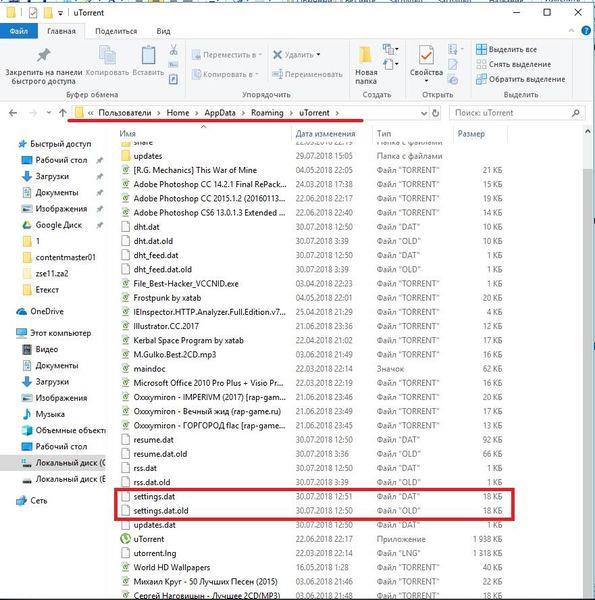Image resolution: width=595 pixels, height=600 pixels.
Task: Click the Пользователи breadcrumb segment
Action: [125, 113]
